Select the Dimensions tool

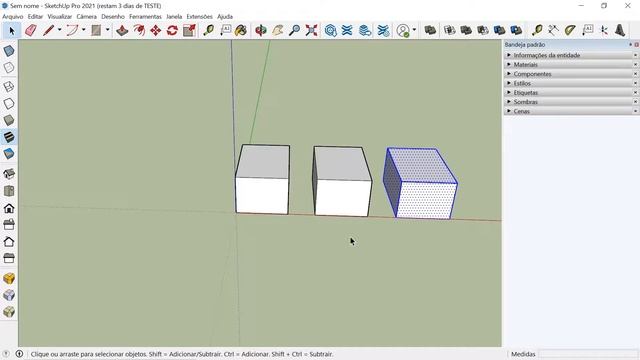[x=553, y=30]
